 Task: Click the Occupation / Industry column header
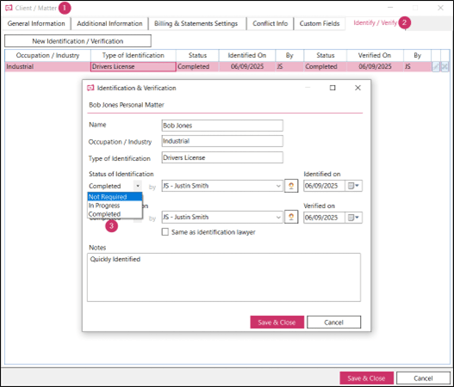(48, 55)
